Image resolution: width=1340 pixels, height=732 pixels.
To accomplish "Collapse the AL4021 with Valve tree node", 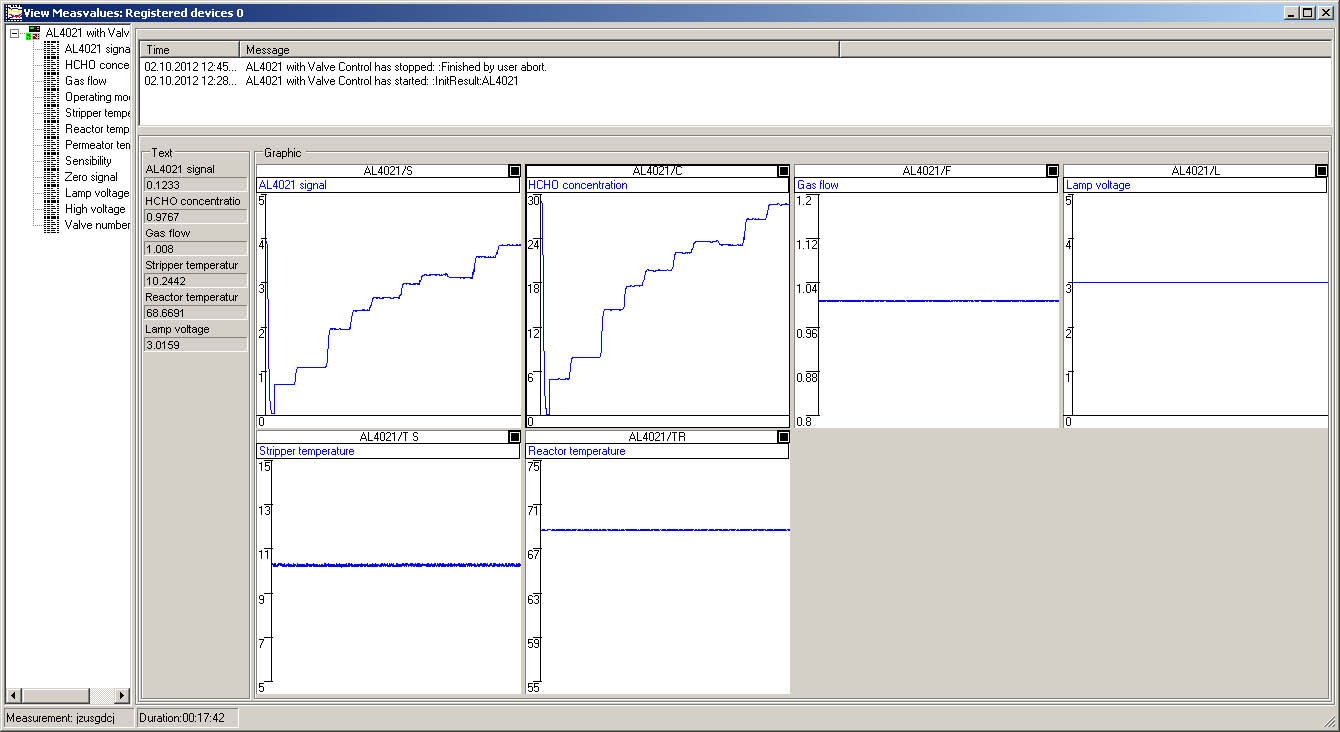I will coord(15,33).
